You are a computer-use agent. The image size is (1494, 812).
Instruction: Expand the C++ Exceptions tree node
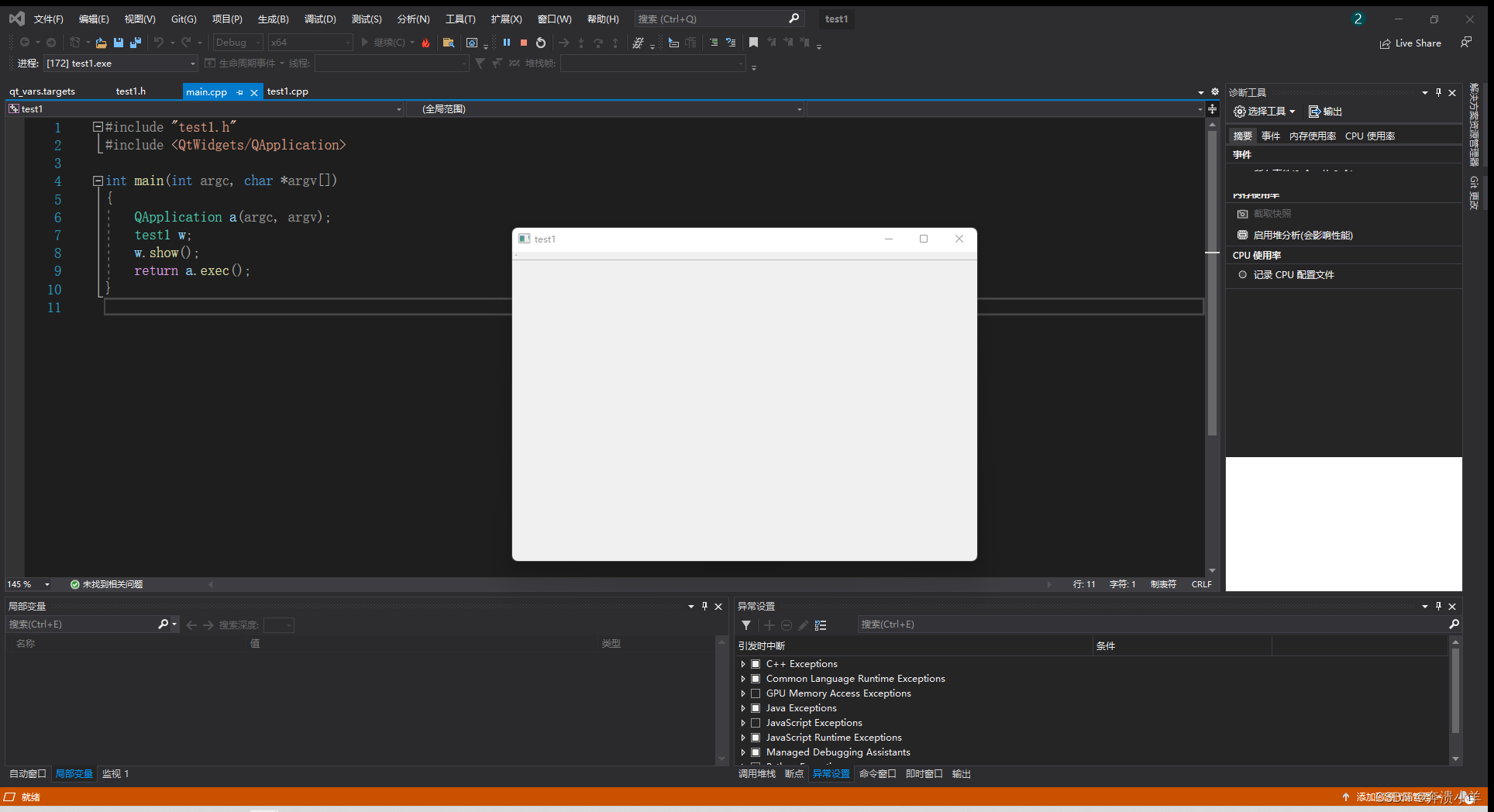743,664
